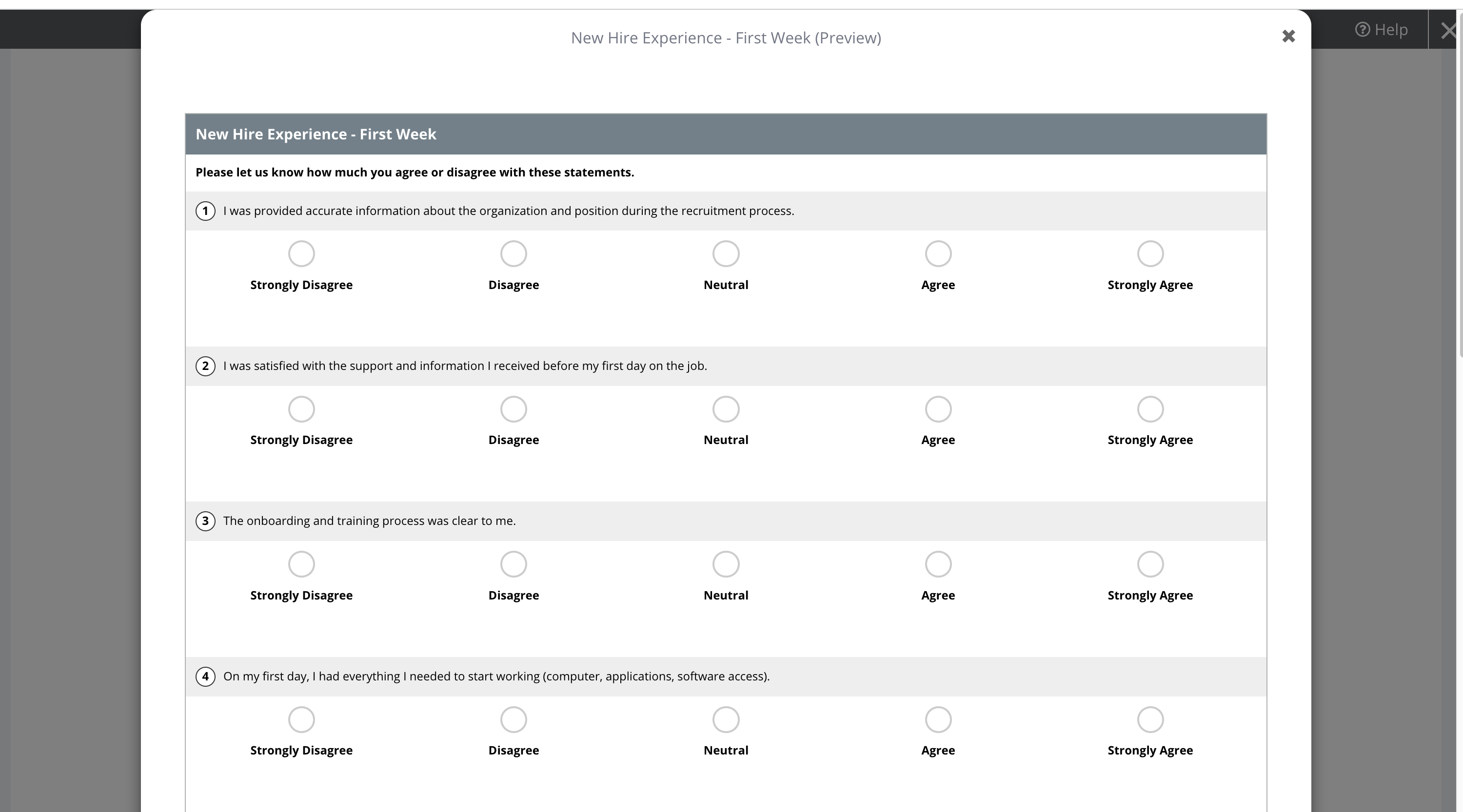
Task: Select Agree for question 2
Action: [x=938, y=409]
